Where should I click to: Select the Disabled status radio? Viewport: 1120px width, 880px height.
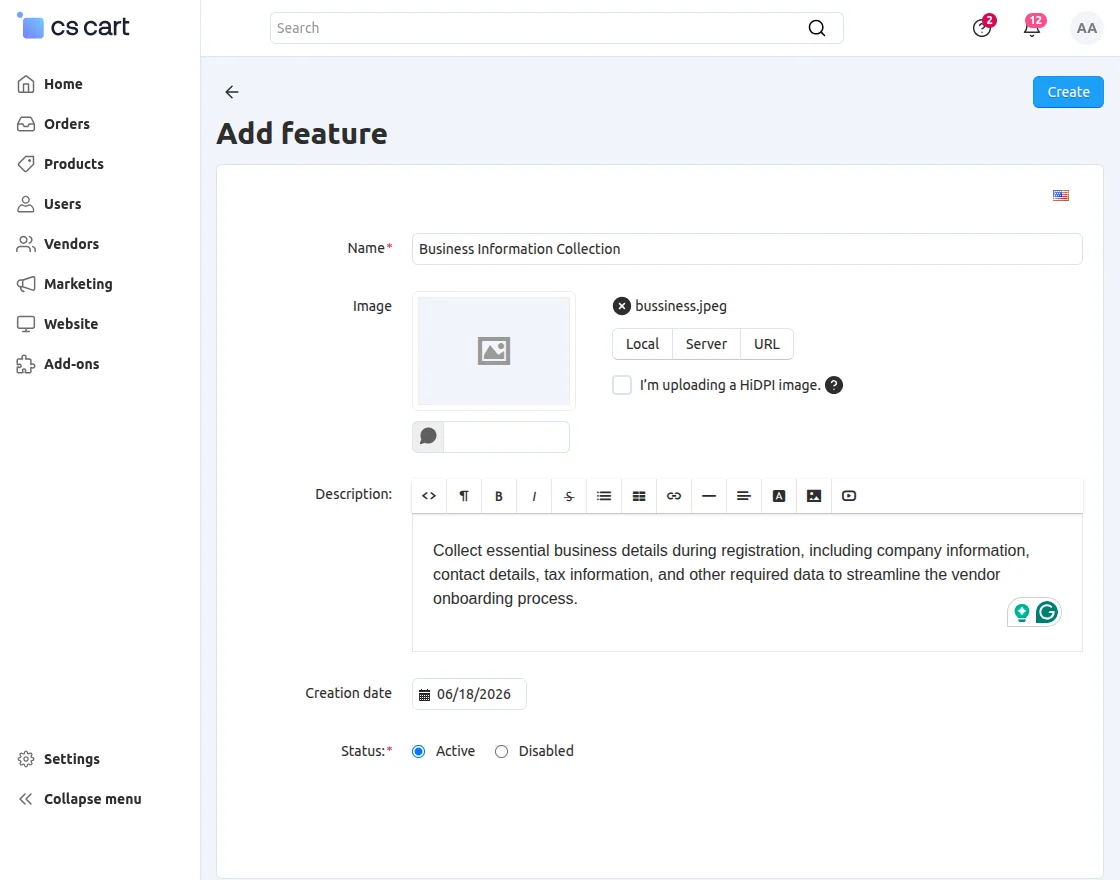[x=501, y=751]
